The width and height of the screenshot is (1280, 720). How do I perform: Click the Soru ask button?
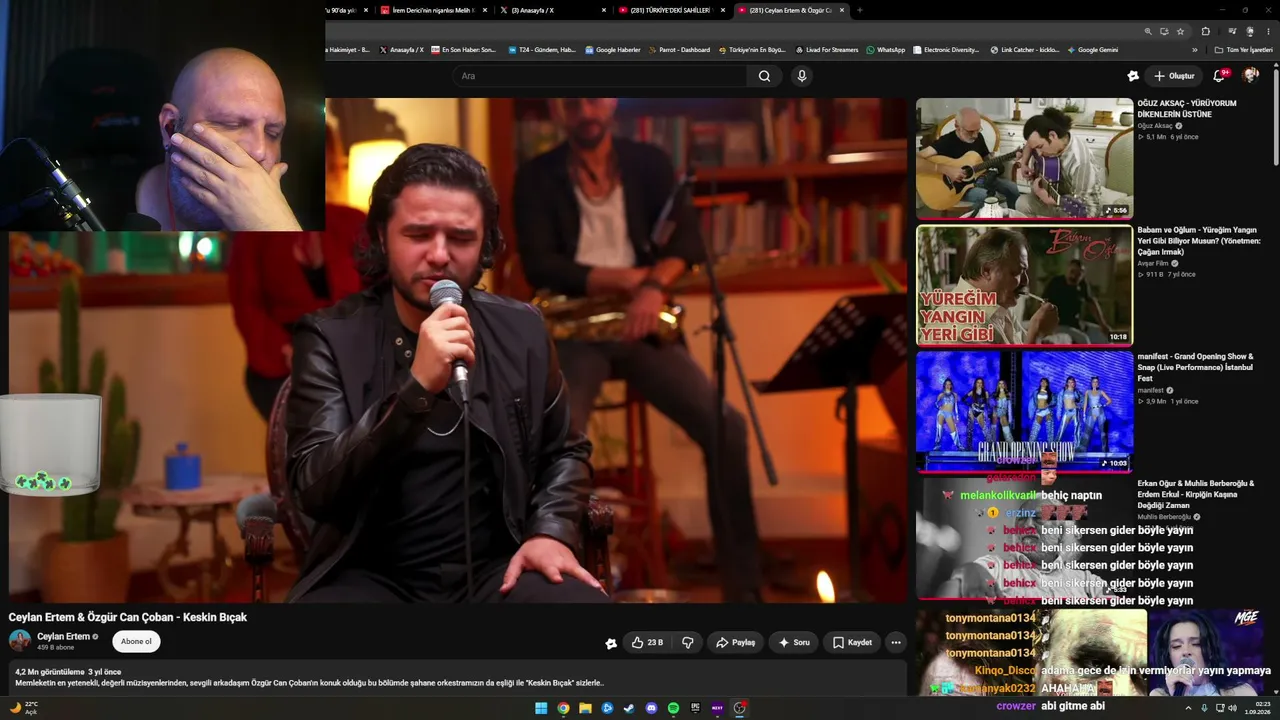tap(794, 642)
